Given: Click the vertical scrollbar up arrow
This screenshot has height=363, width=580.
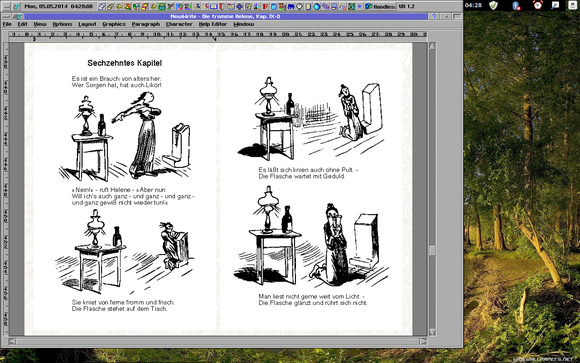Looking at the screenshot, I should 432,46.
